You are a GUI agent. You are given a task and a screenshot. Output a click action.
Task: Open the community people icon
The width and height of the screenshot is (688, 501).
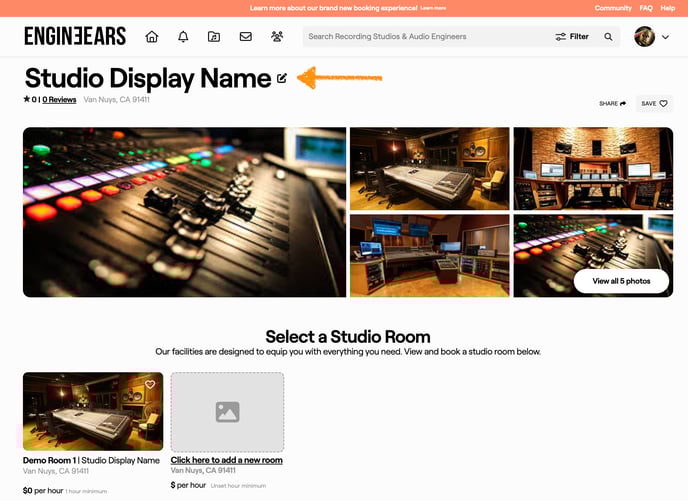tap(277, 37)
